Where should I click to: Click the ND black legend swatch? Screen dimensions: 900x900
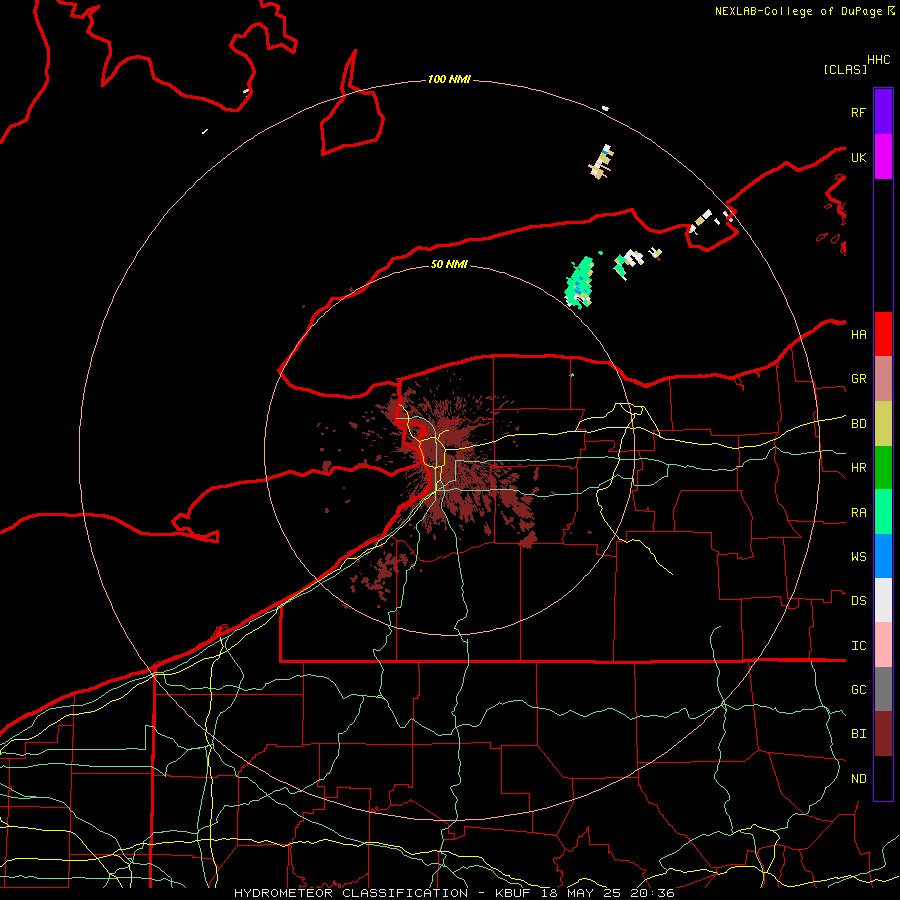(x=883, y=778)
